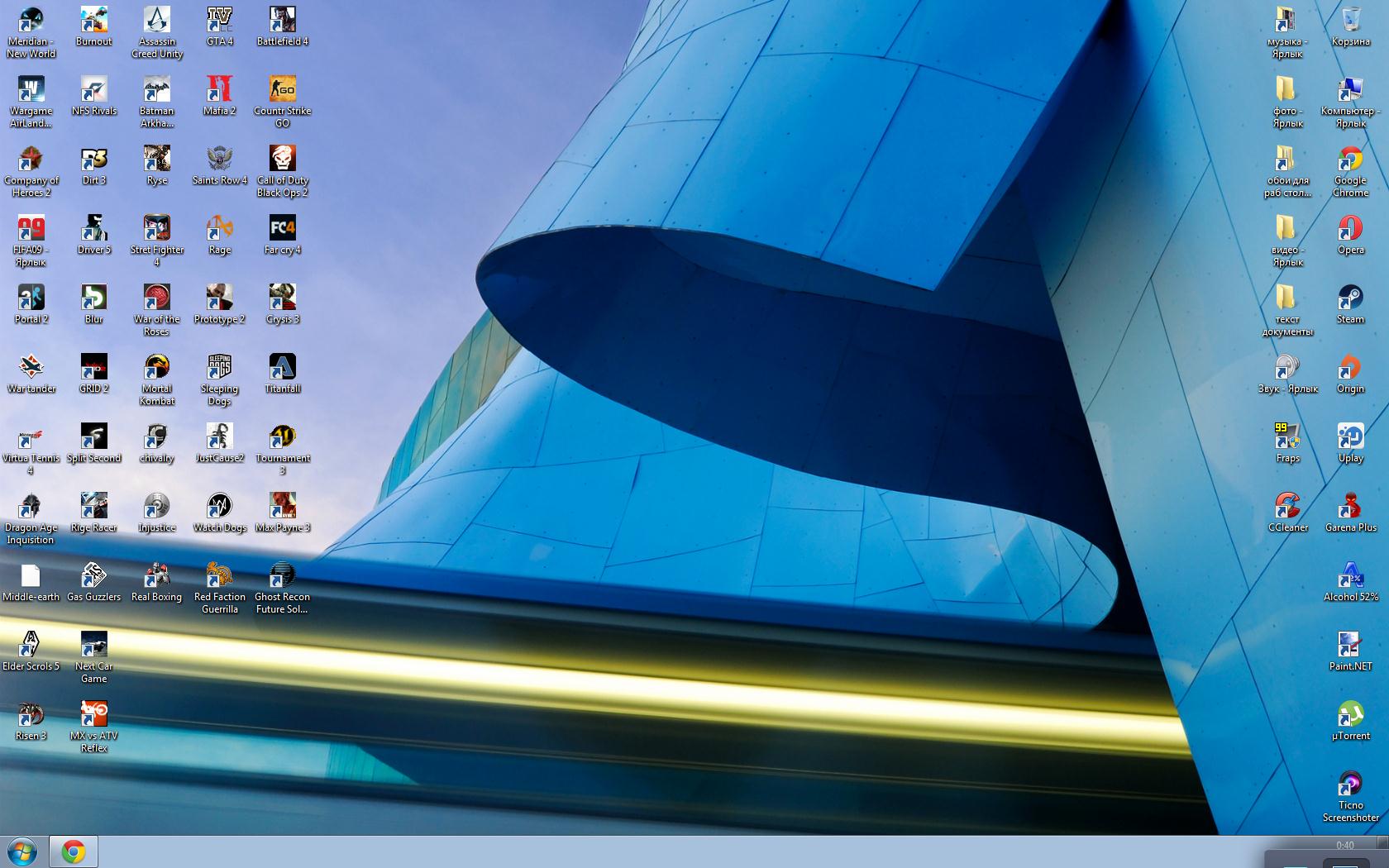Select Dragon Age Inquisition shortcut
The width and height of the screenshot is (1389, 868).
point(31,518)
